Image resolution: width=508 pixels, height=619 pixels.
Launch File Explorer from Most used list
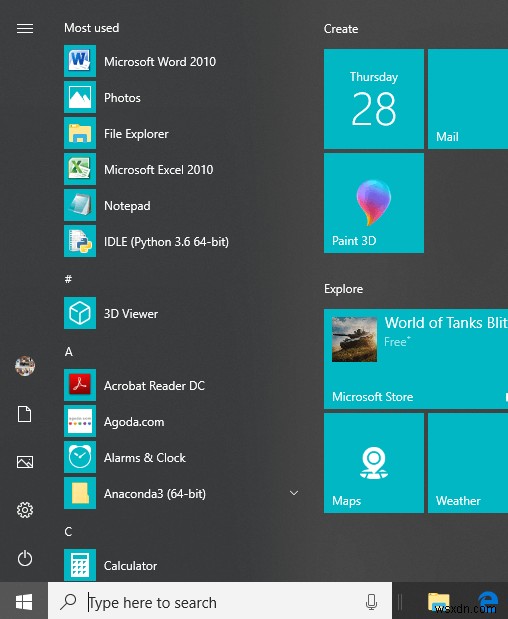pos(80,133)
